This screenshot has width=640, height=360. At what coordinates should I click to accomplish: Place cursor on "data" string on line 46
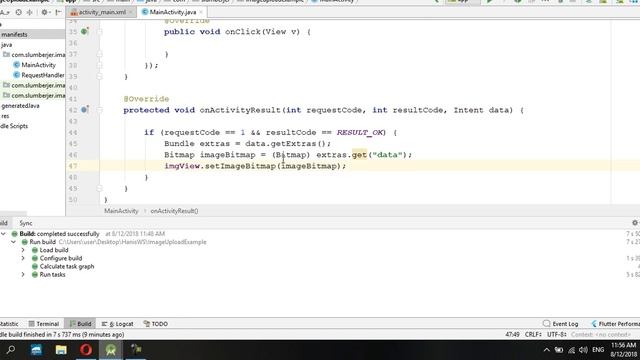coord(387,155)
